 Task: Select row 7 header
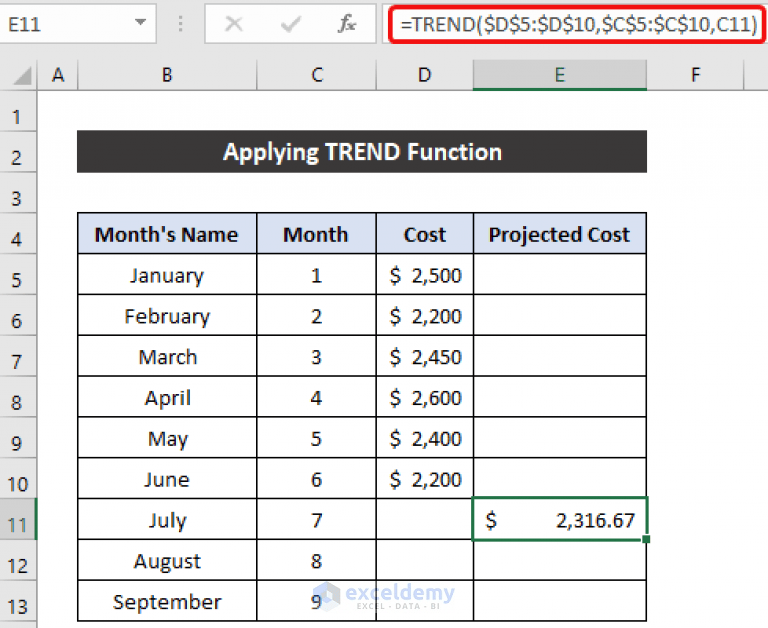pos(18,356)
